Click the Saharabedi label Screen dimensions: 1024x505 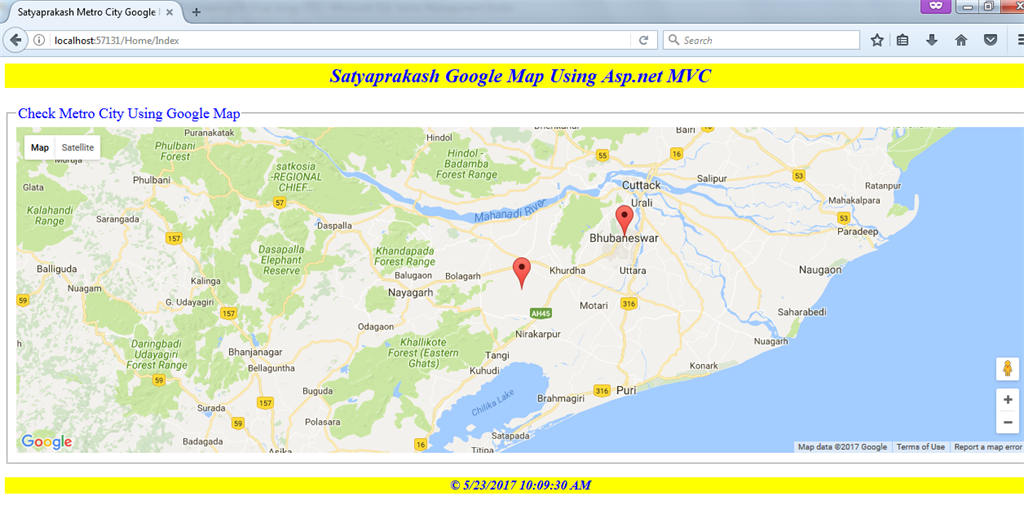point(803,313)
